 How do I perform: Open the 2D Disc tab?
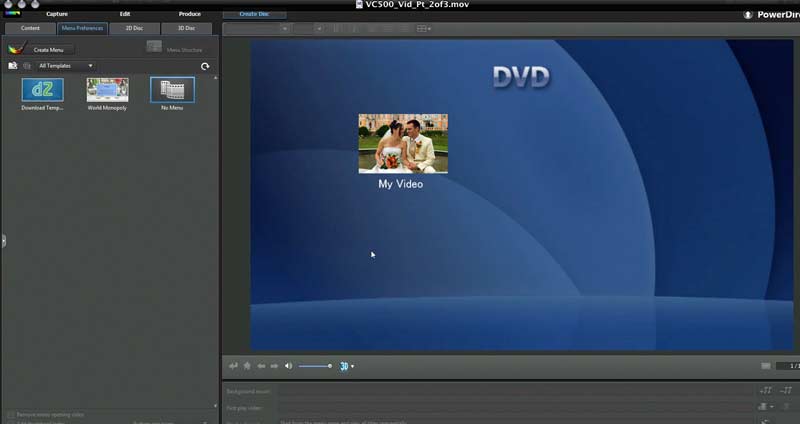(x=134, y=28)
